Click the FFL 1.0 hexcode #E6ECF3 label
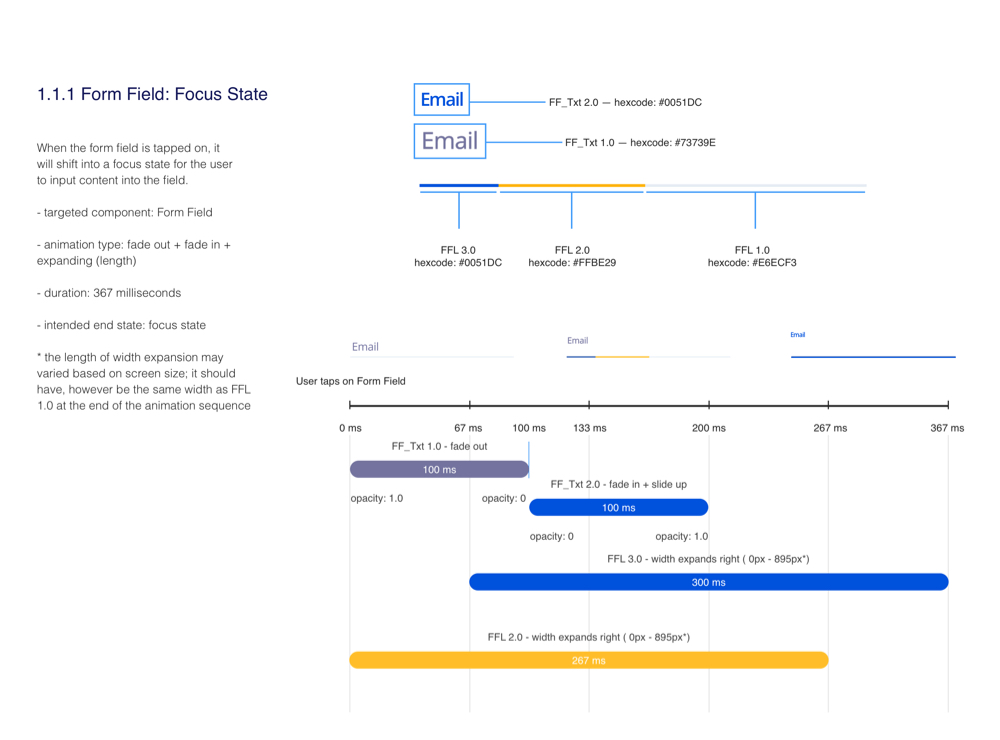The height and width of the screenshot is (740, 1000). (x=752, y=257)
